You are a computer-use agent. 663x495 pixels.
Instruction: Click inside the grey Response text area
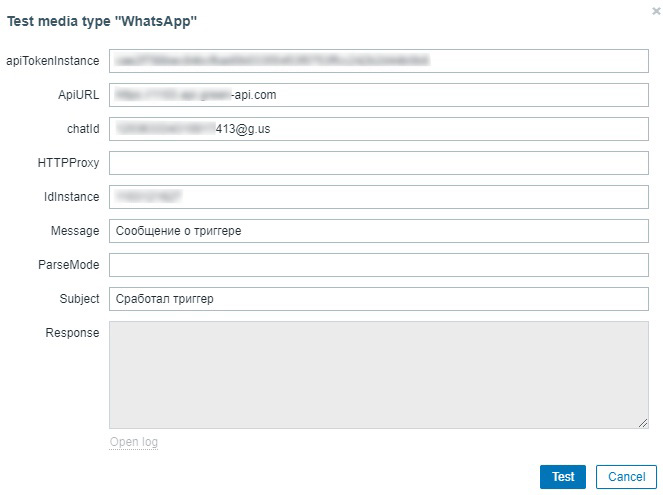coord(378,374)
